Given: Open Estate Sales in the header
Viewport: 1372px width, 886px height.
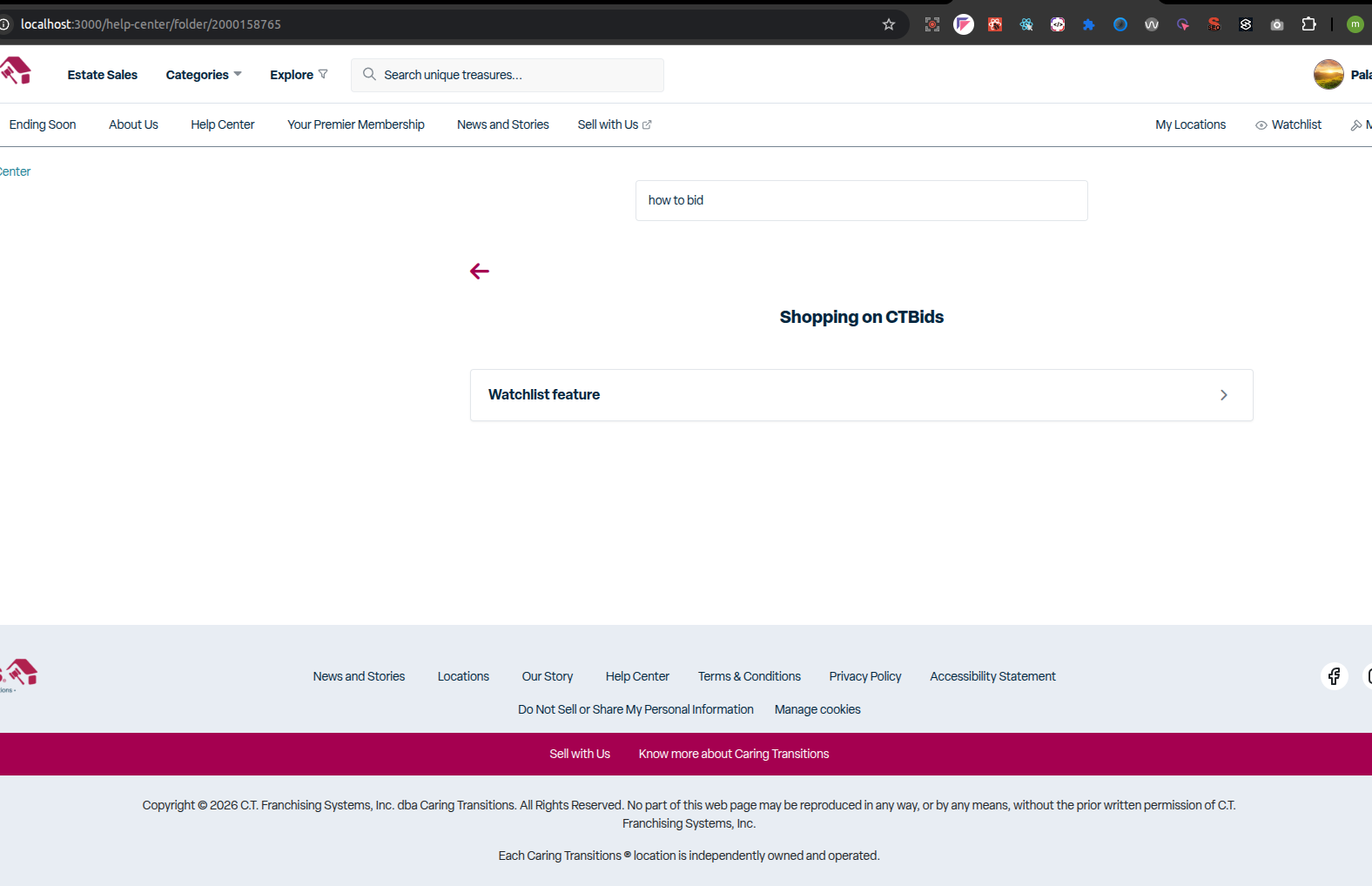Looking at the screenshot, I should (103, 75).
